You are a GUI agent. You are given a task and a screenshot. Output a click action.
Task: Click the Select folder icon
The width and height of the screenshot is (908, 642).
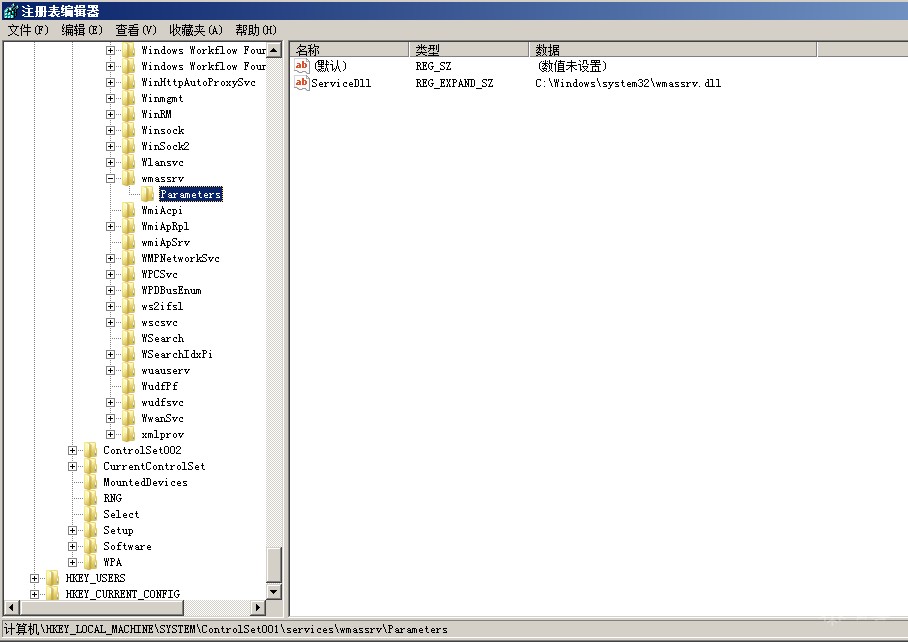coord(90,514)
